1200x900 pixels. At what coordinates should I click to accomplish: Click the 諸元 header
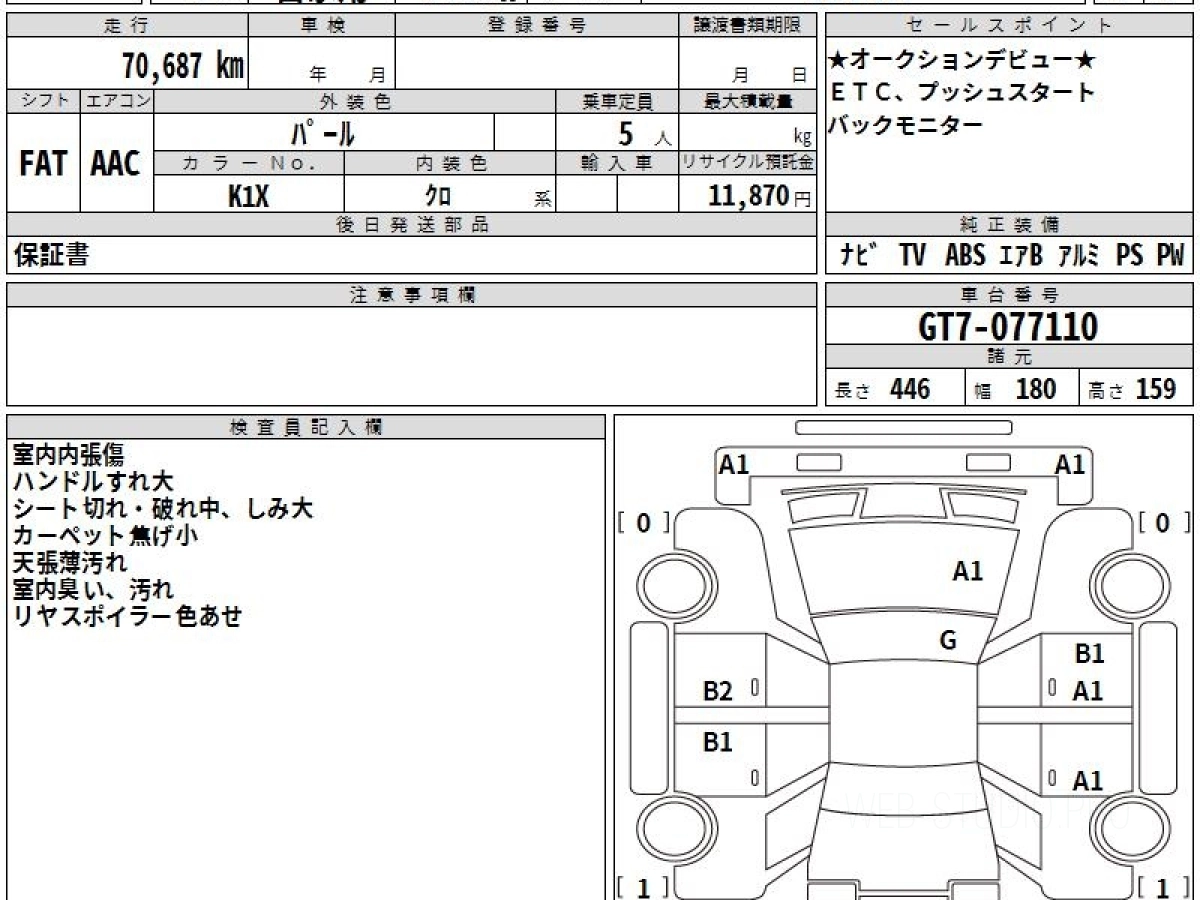coord(1010,357)
